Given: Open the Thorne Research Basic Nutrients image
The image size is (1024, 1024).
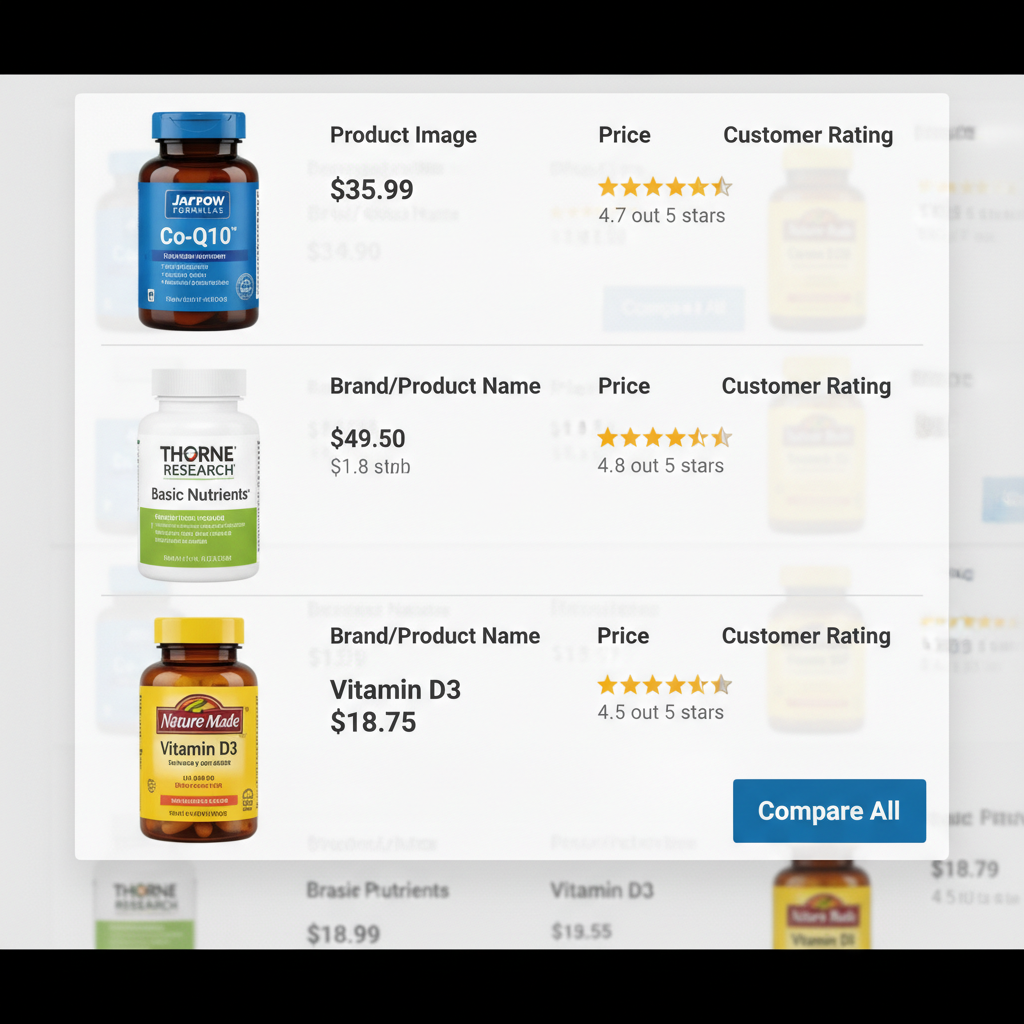Looking at the screenshot, I should pyautogui.click(x=199, y=475).
